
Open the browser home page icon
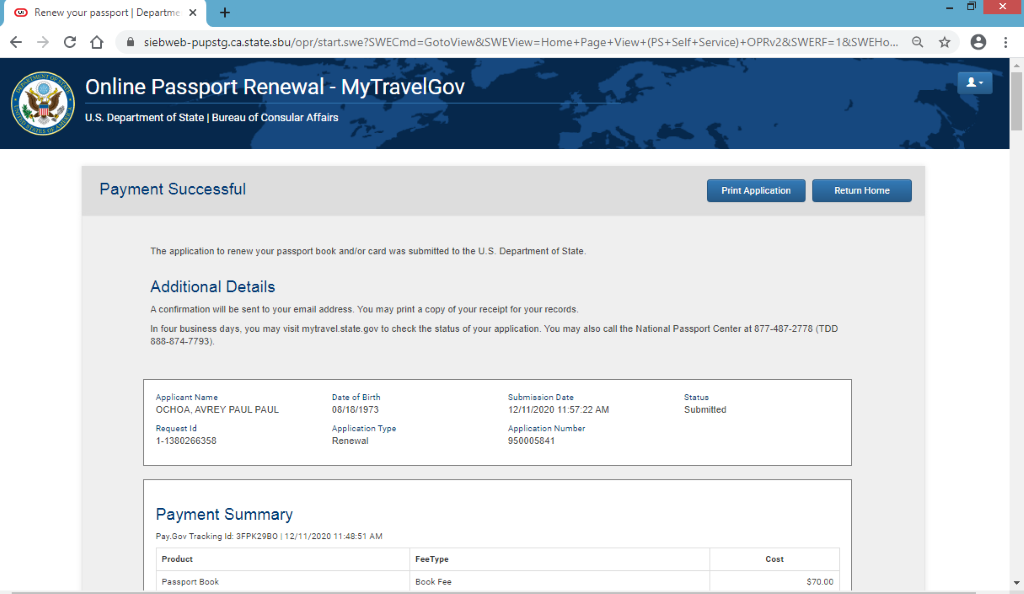(97, 42)
